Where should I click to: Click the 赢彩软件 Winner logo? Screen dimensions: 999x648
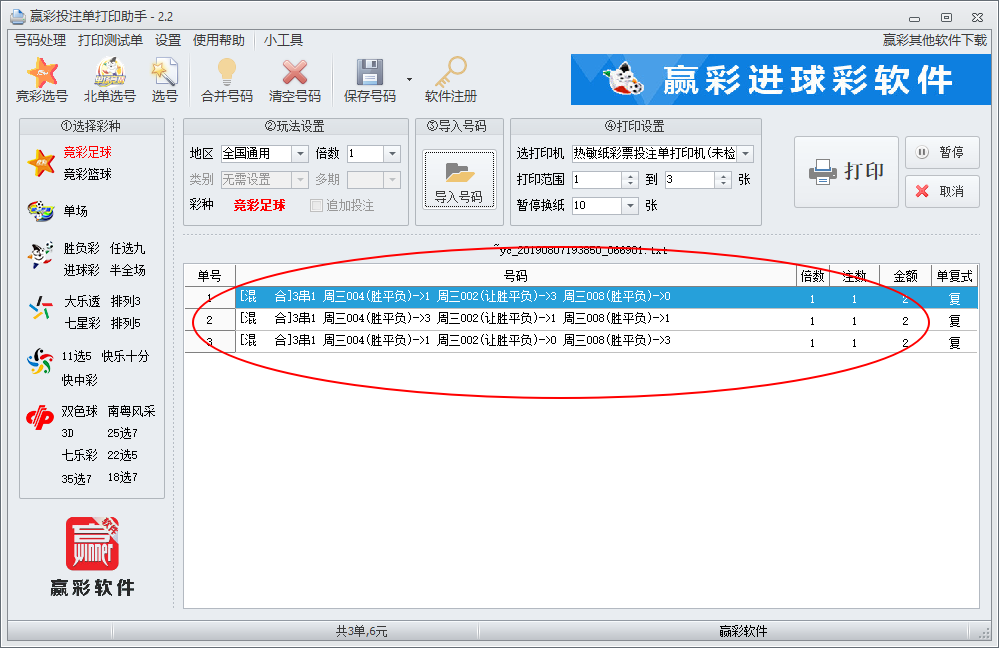92,557
